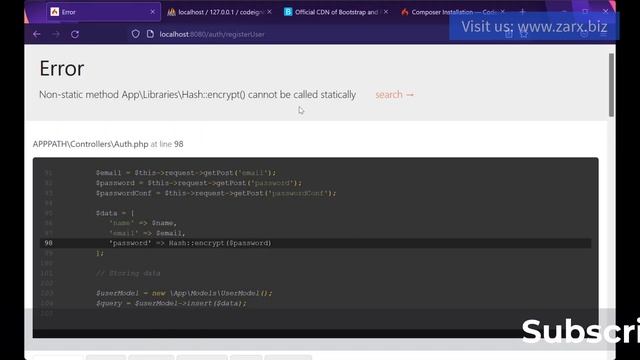
Task: Select the Non-static method error message text
Action: (x=197, y=95)
